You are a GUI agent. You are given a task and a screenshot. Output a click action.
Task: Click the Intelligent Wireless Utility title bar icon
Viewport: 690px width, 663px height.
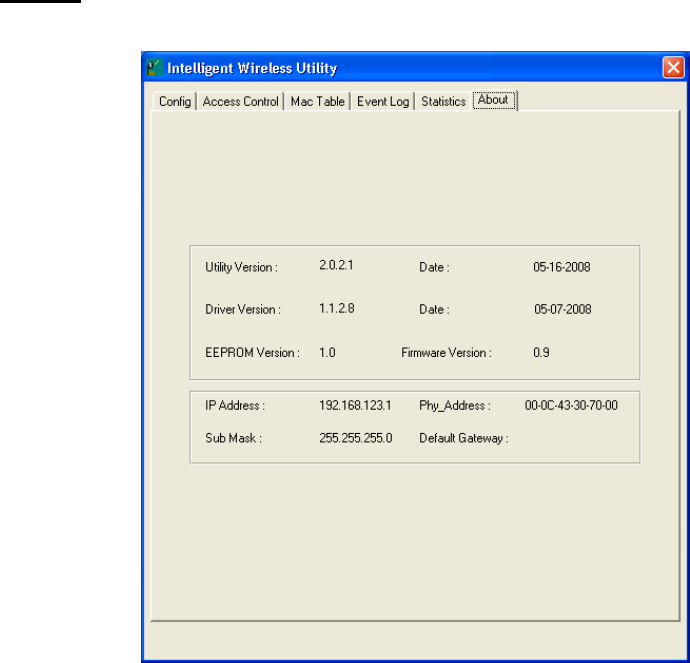pos(154,68)
